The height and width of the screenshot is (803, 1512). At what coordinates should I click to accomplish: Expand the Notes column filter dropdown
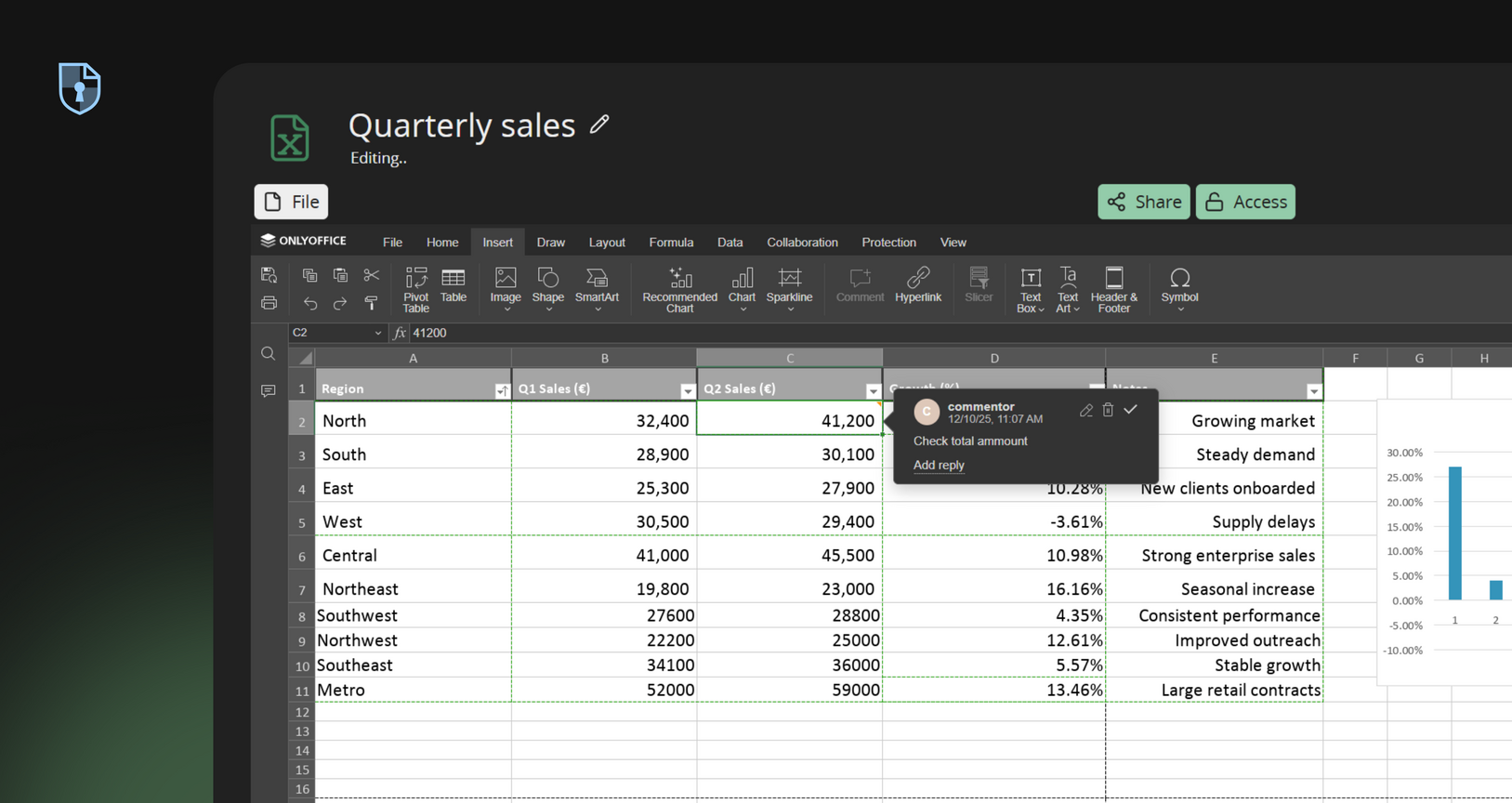point(1314,391)
